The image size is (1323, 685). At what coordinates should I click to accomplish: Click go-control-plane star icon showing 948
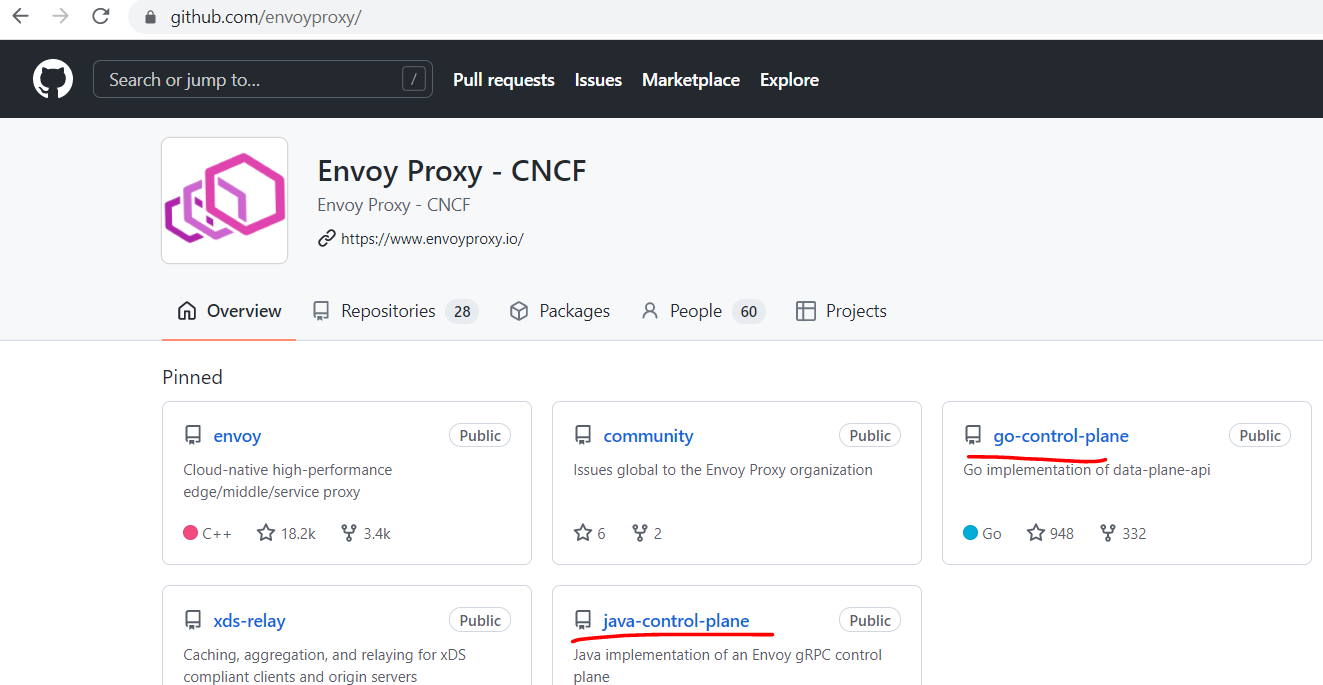pos(1036,533)
